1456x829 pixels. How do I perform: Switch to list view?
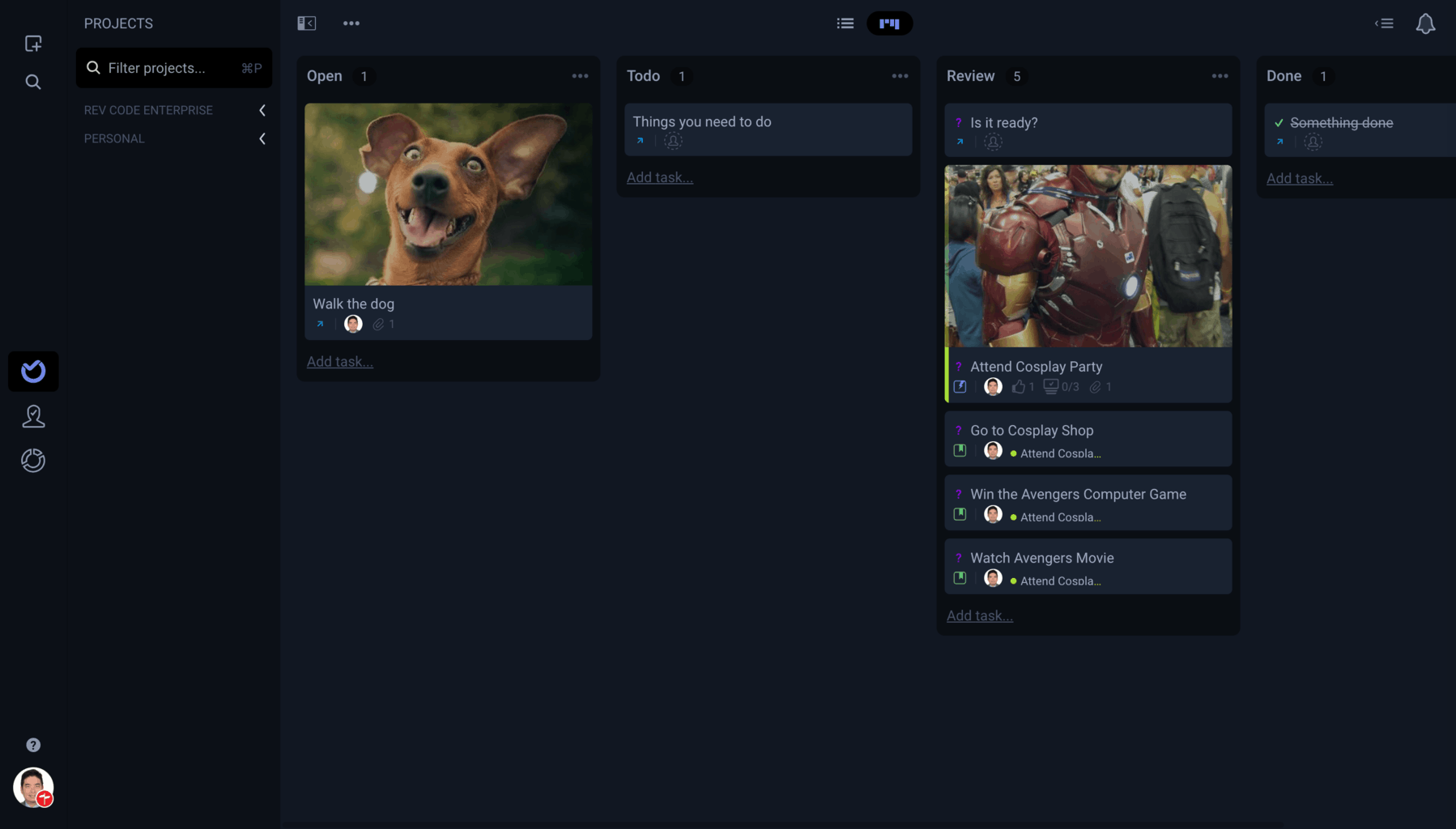click(x=845, y=23)
